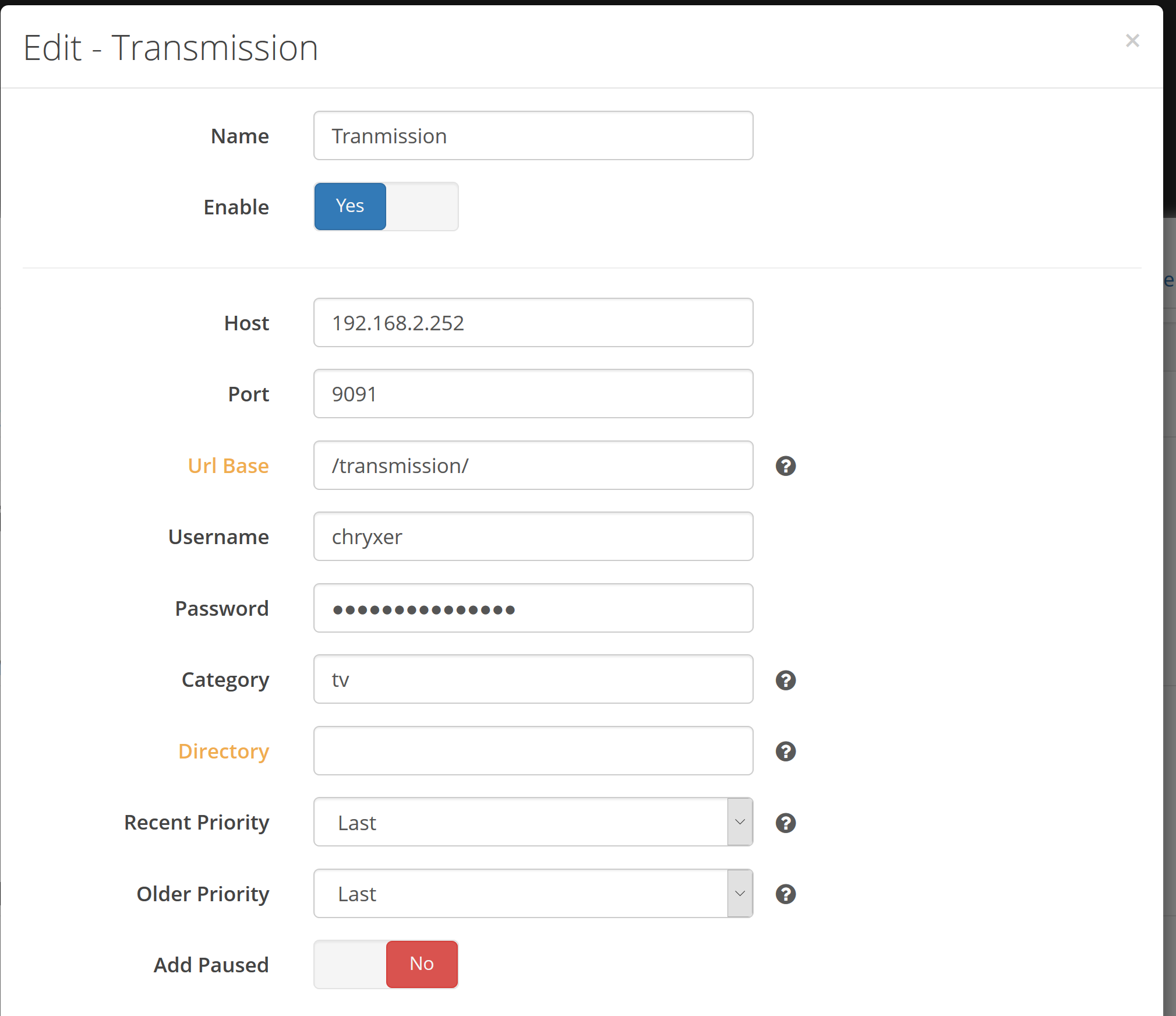This screenshot has height=1016, width=1176.
Task: Click the Url Base help icon
Action: click(x=785, y=466)
